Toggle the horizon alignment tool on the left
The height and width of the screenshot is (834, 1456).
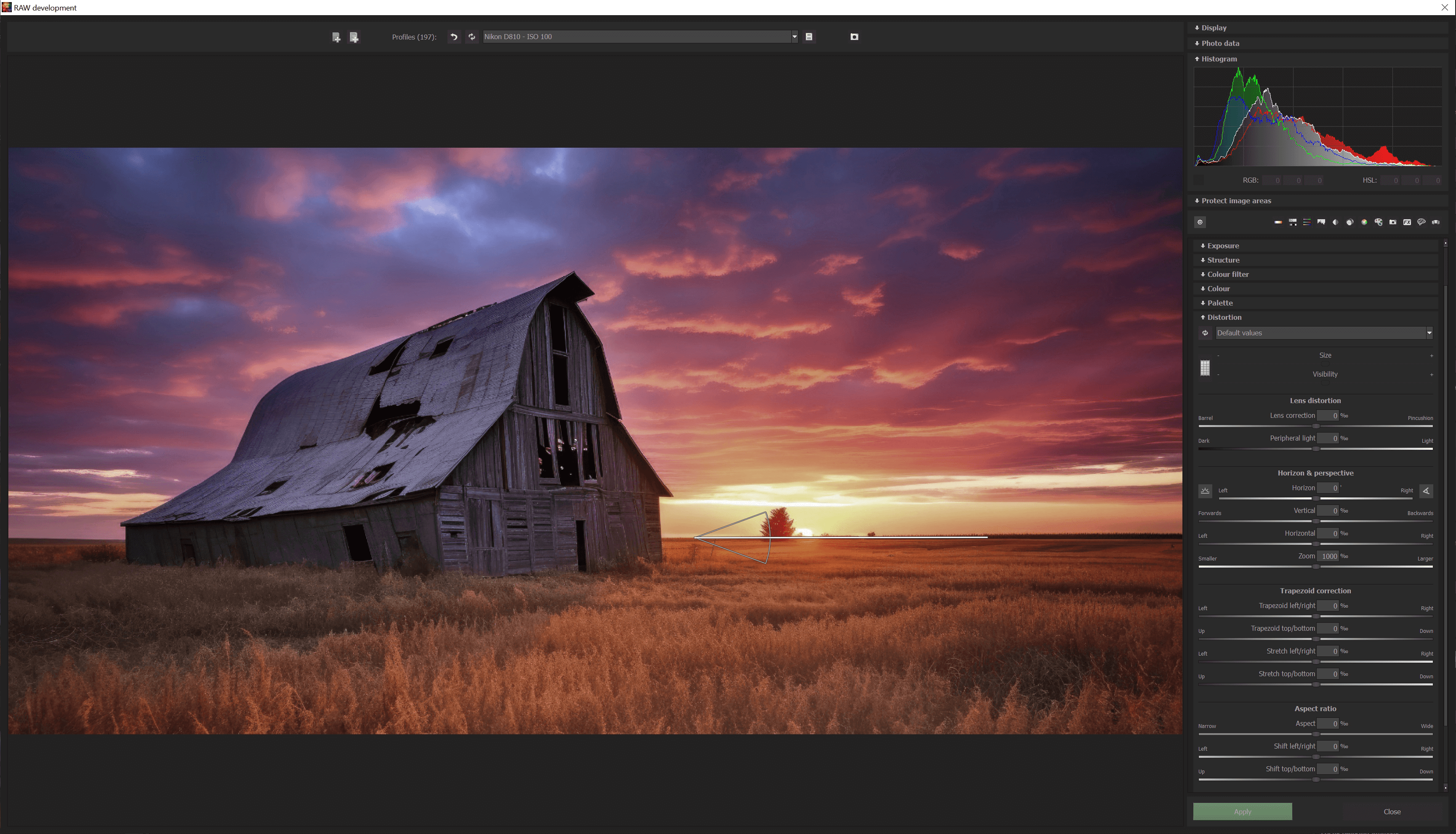(x=1205, y=491)
